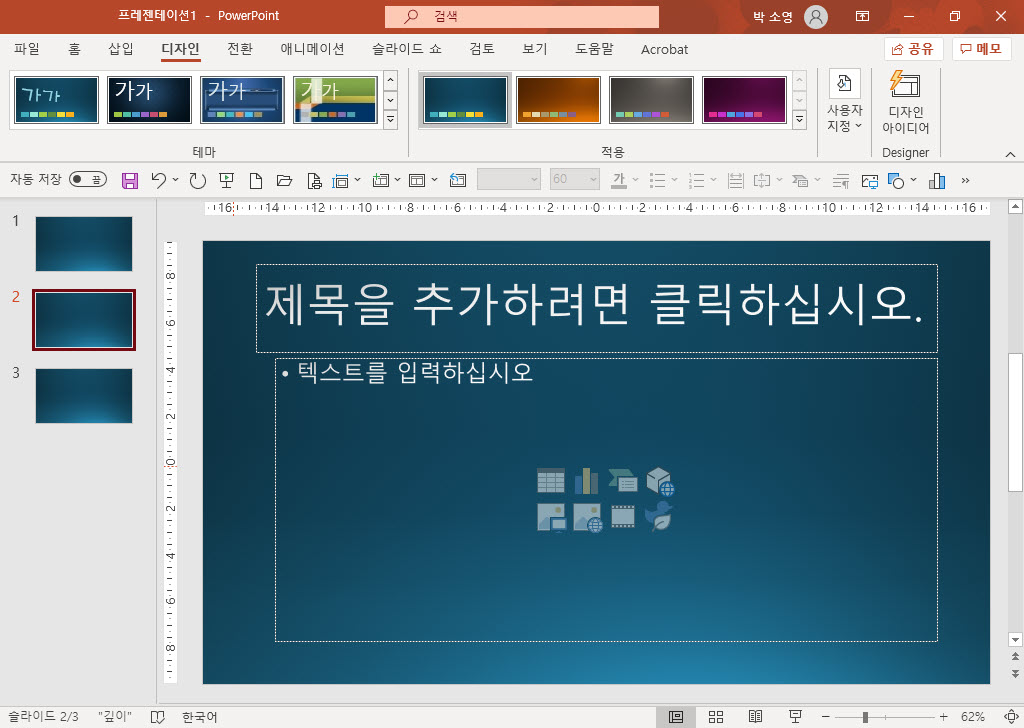1024x728 pixels.
Task: Open Undo history dropdown arrow
Action: click(176, 180)
